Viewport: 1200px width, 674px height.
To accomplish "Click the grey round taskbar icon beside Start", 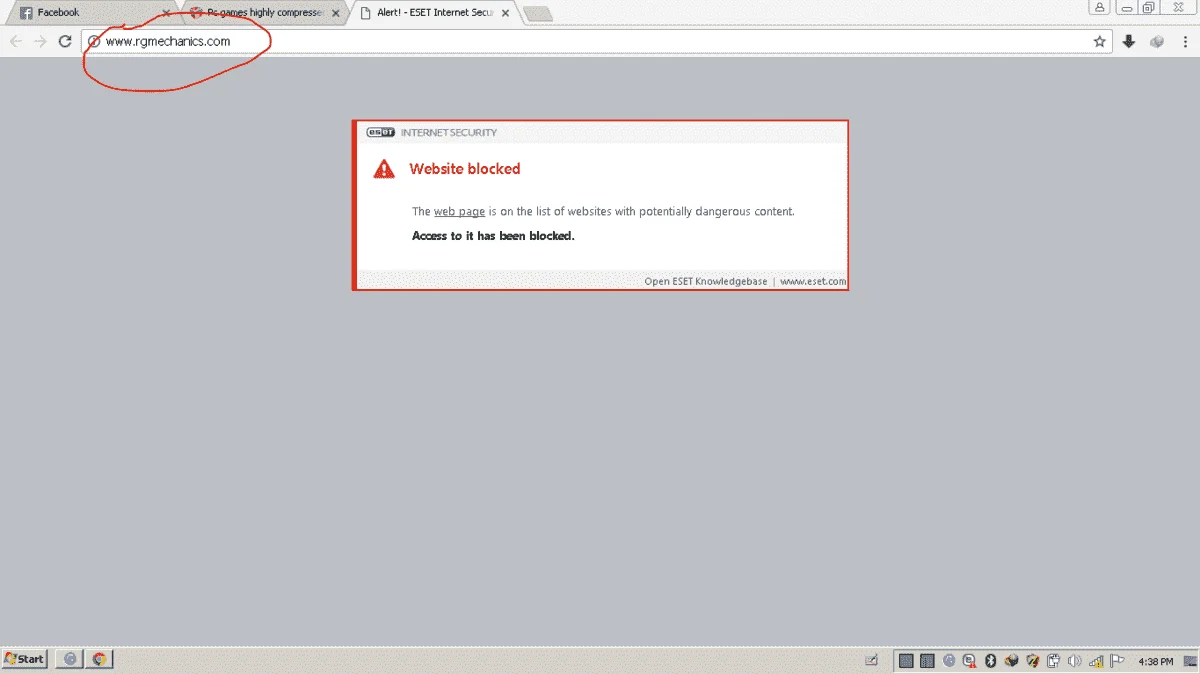I will [x=70, y=659].
